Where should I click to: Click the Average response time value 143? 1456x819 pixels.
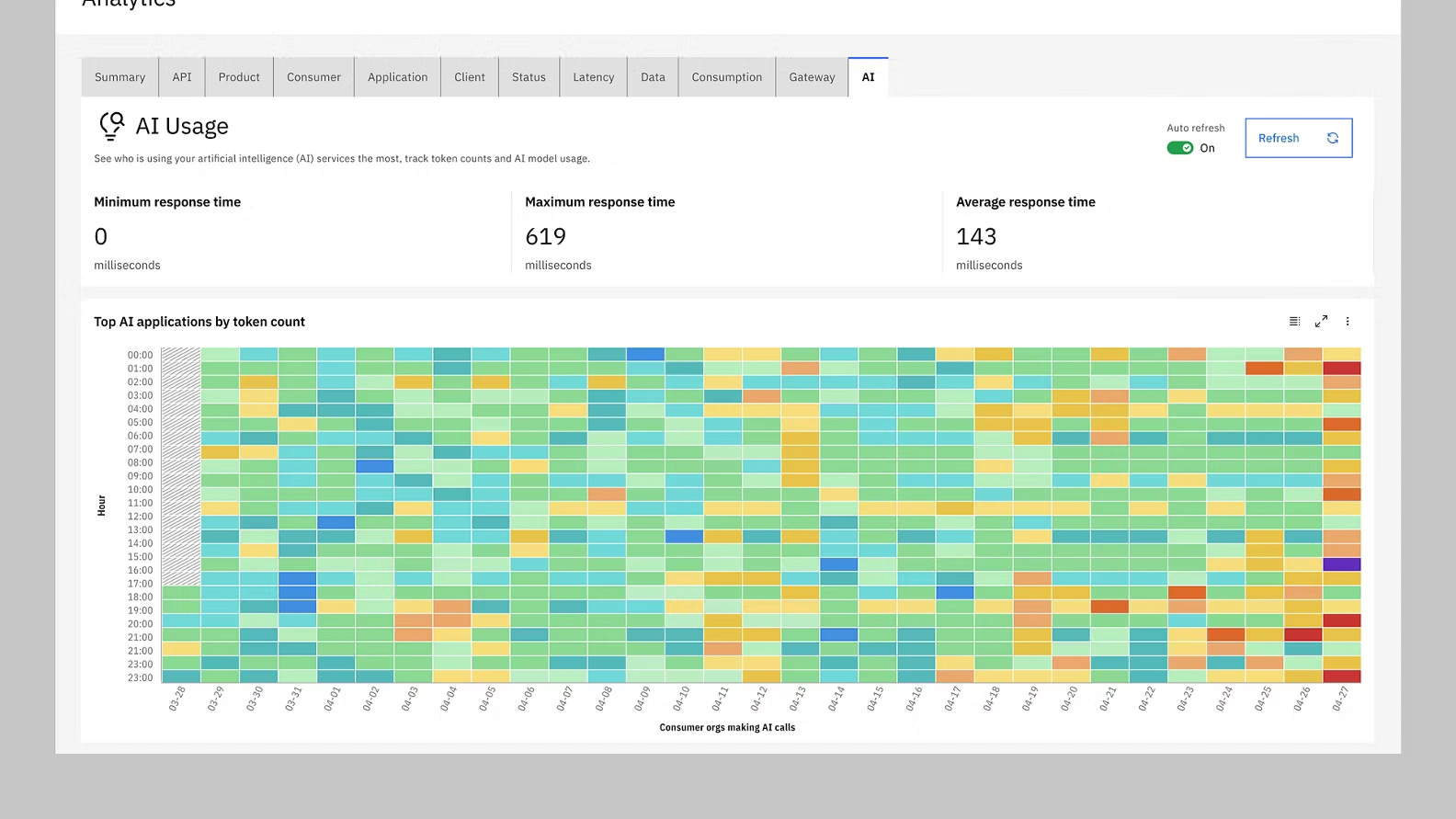pyautogui.click(x=975, y=237)
